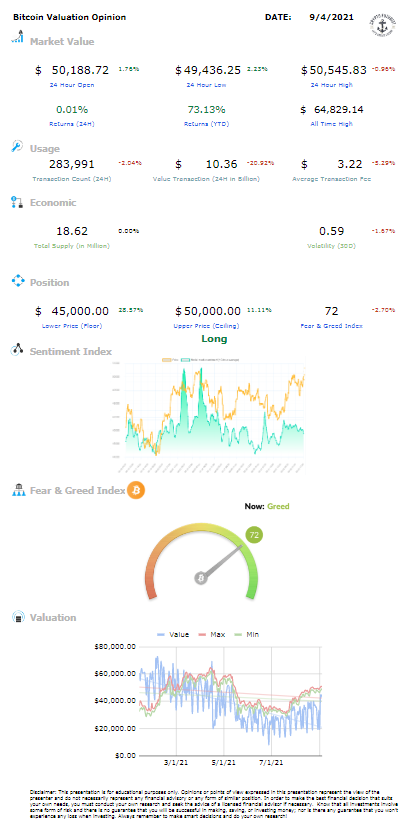Click the anchor logo in header
The width and height of the screenshot is (419, 833).
[x=382, y=22]
